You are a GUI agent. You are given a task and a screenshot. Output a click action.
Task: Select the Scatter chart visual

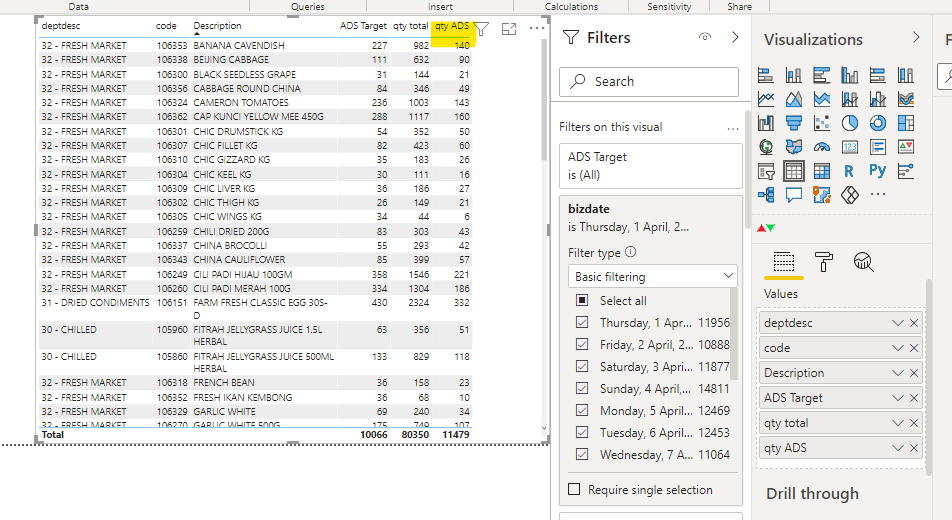[821, 123]
